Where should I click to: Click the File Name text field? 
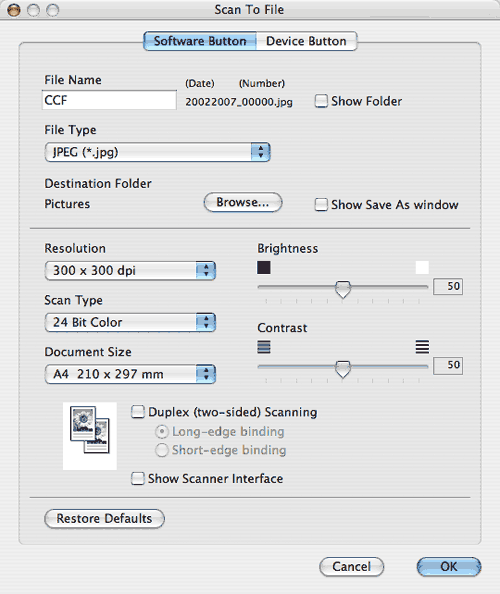(109, 100)
